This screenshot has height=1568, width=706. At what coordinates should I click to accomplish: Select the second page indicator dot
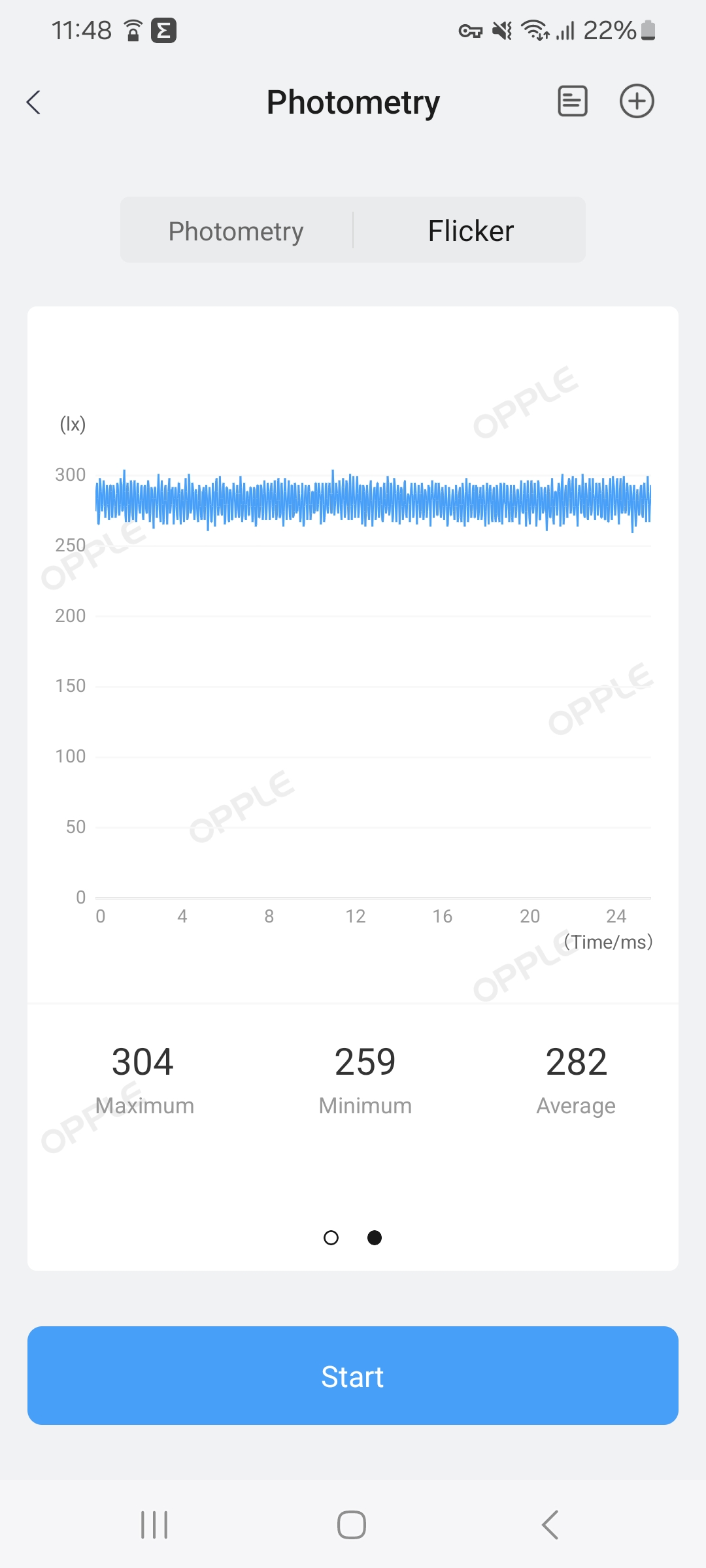click(x=375, y=1237)
